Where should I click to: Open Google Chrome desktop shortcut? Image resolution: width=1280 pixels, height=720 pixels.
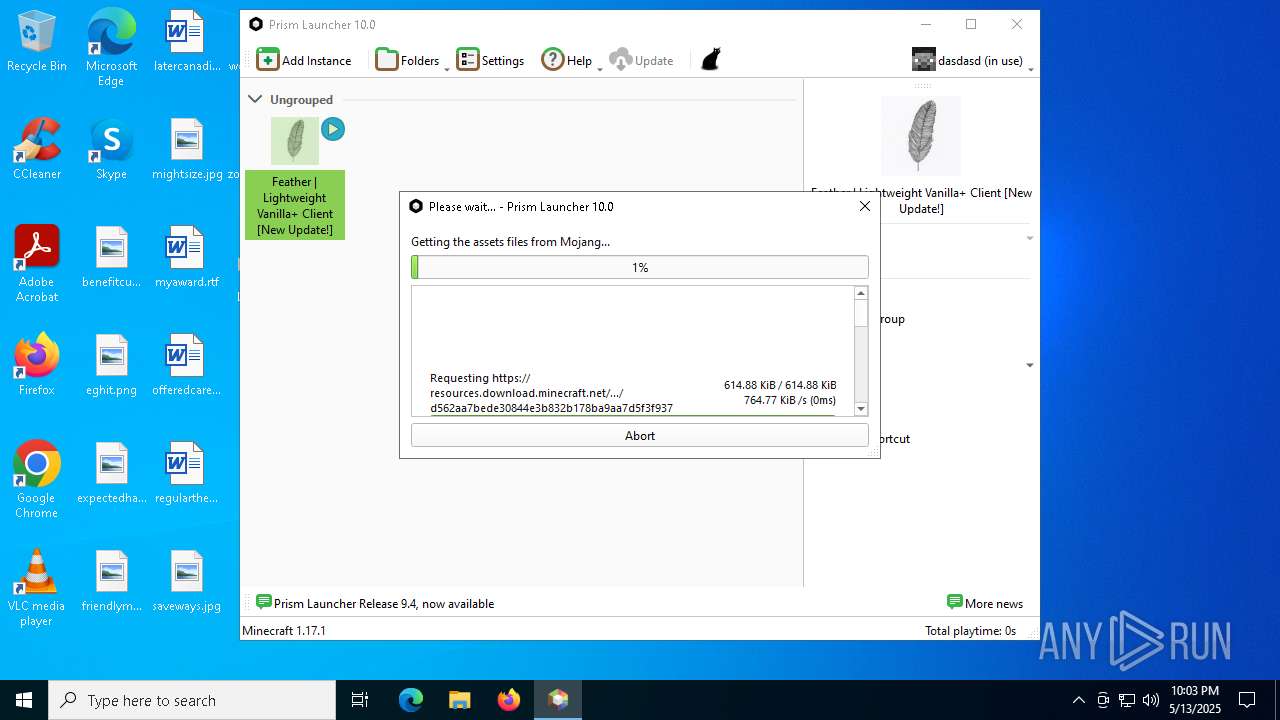[37, 480]
